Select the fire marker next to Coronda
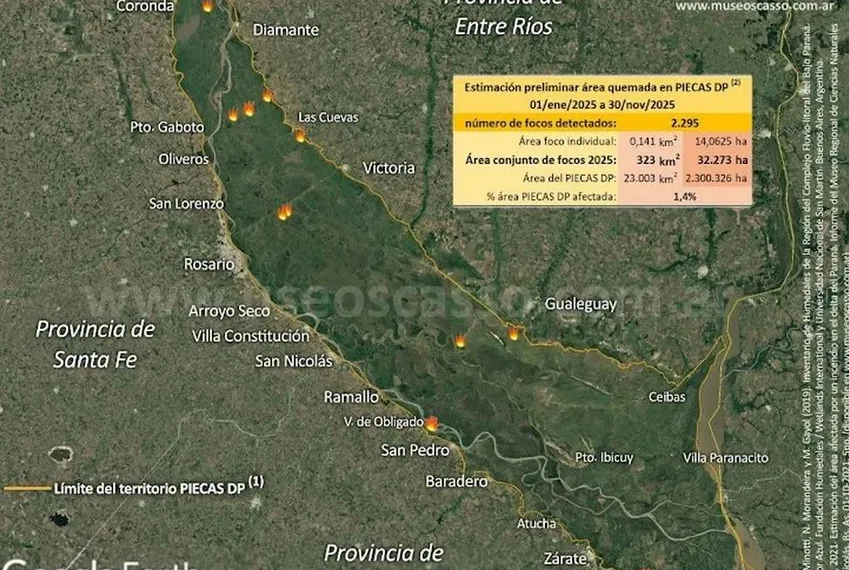 (207, 6)
